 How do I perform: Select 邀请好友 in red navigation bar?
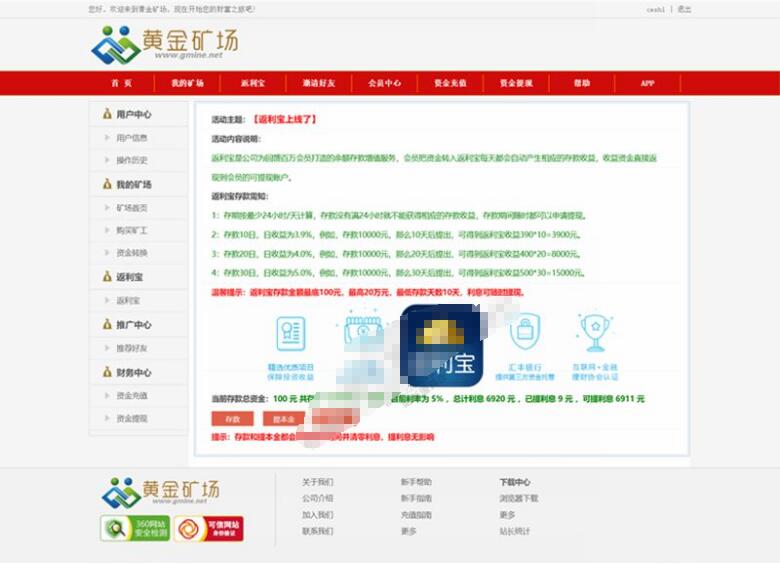(319, 83)
